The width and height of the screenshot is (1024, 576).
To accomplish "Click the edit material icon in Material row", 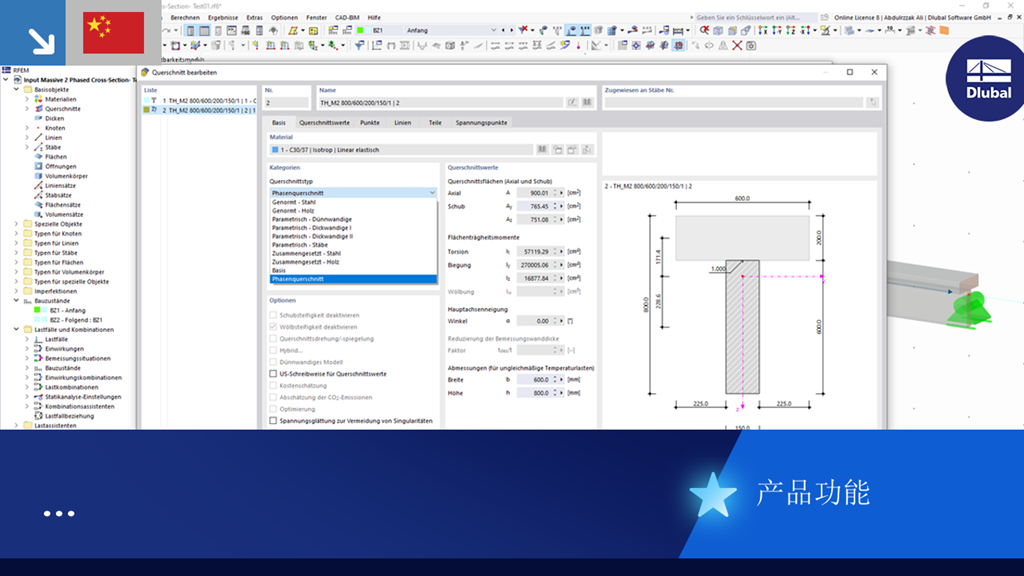I will click(572, 150).
